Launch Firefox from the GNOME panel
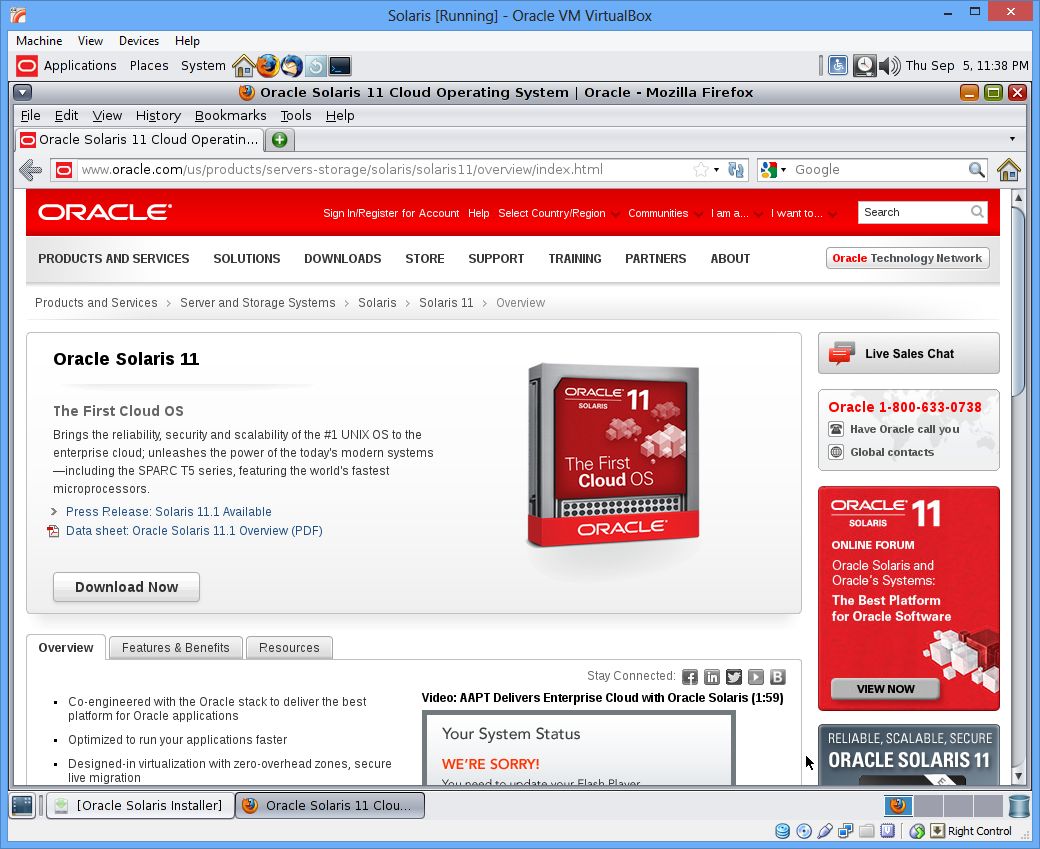This screenshot has width=1040, height=849. click(267, 66)
